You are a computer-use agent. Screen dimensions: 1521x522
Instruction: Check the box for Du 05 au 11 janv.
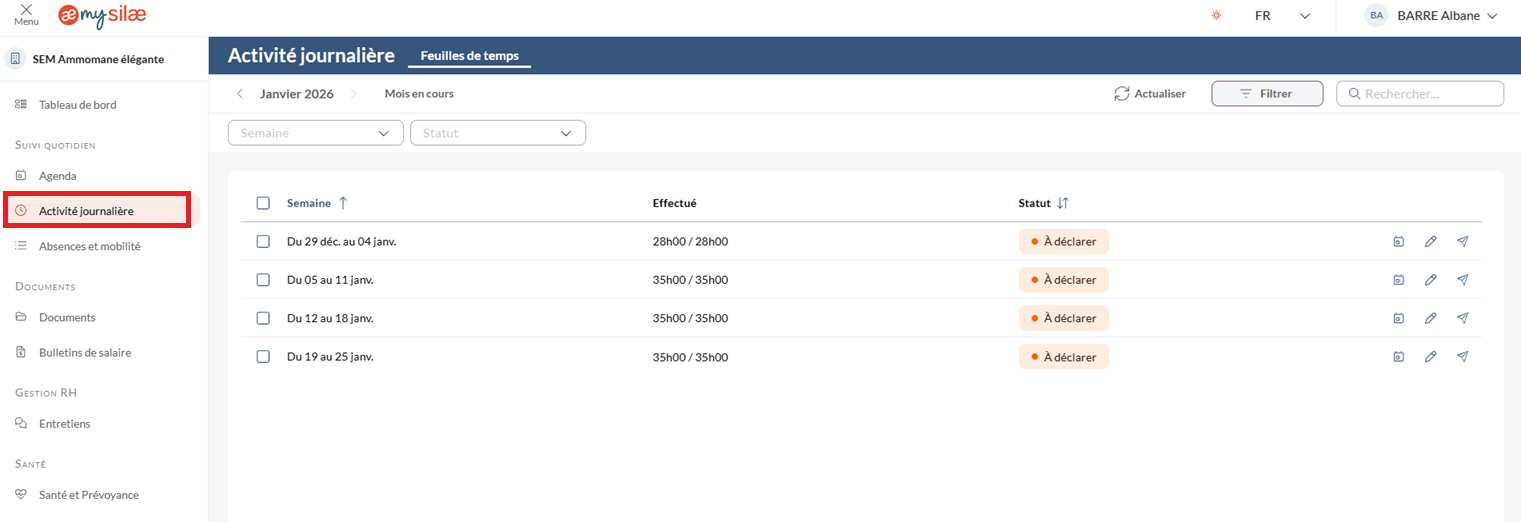pyautogui.click(x=263, y=280)
